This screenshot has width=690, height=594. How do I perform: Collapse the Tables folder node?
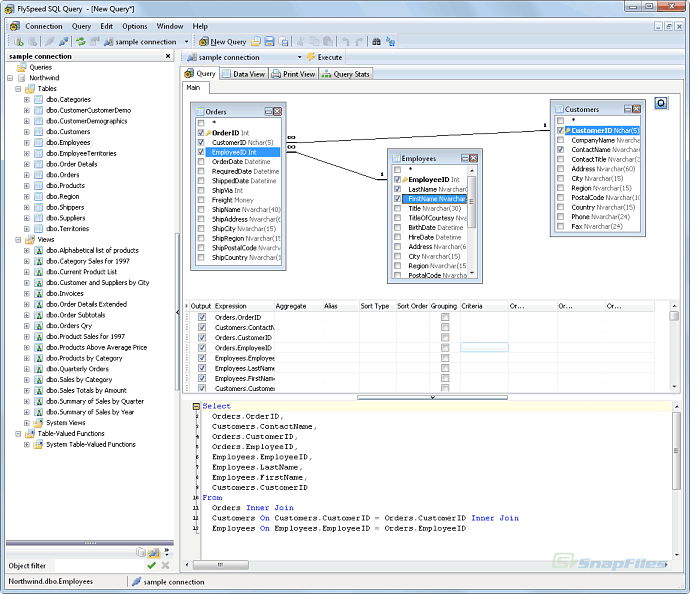18,89
